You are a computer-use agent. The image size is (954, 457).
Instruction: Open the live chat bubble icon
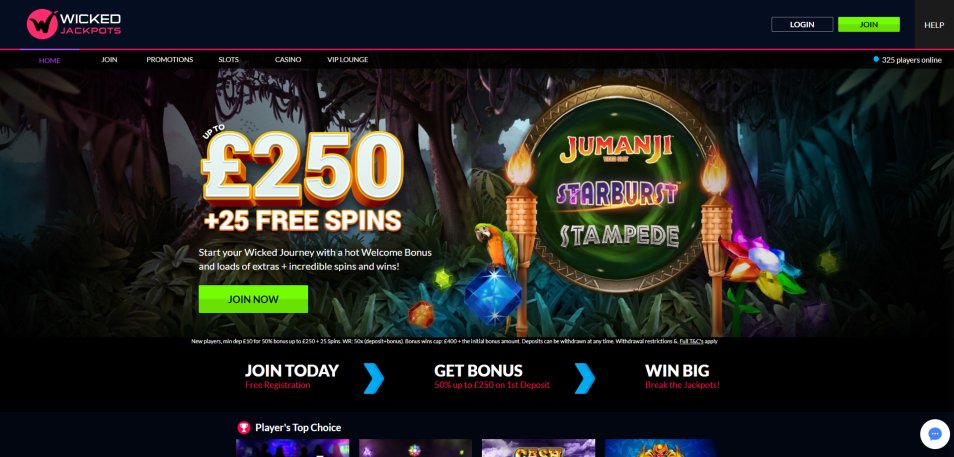[x=935, y=434]
